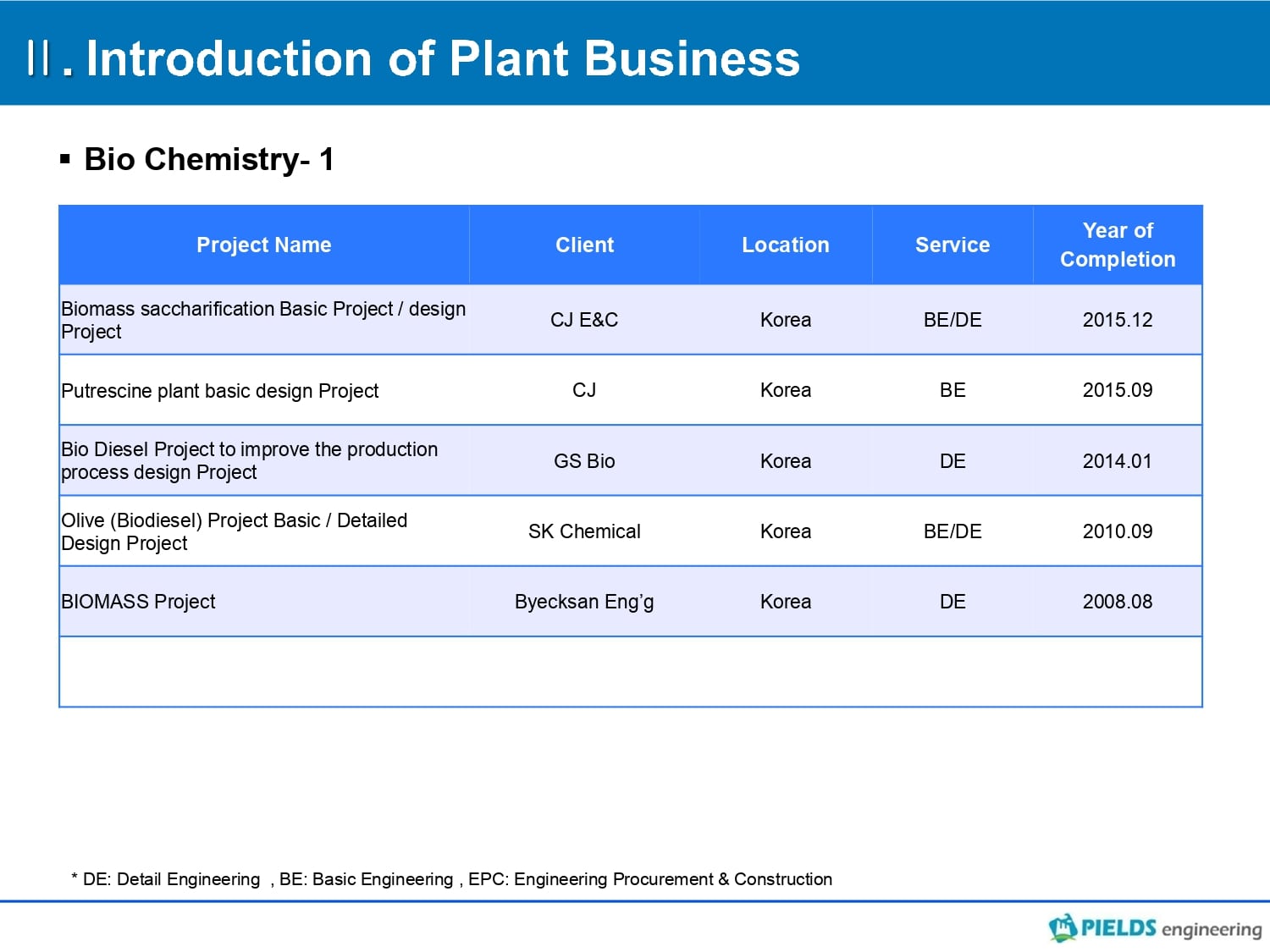Click the 'CJ' client cell
Screen dimensions: 1270x952
point(584,390)
